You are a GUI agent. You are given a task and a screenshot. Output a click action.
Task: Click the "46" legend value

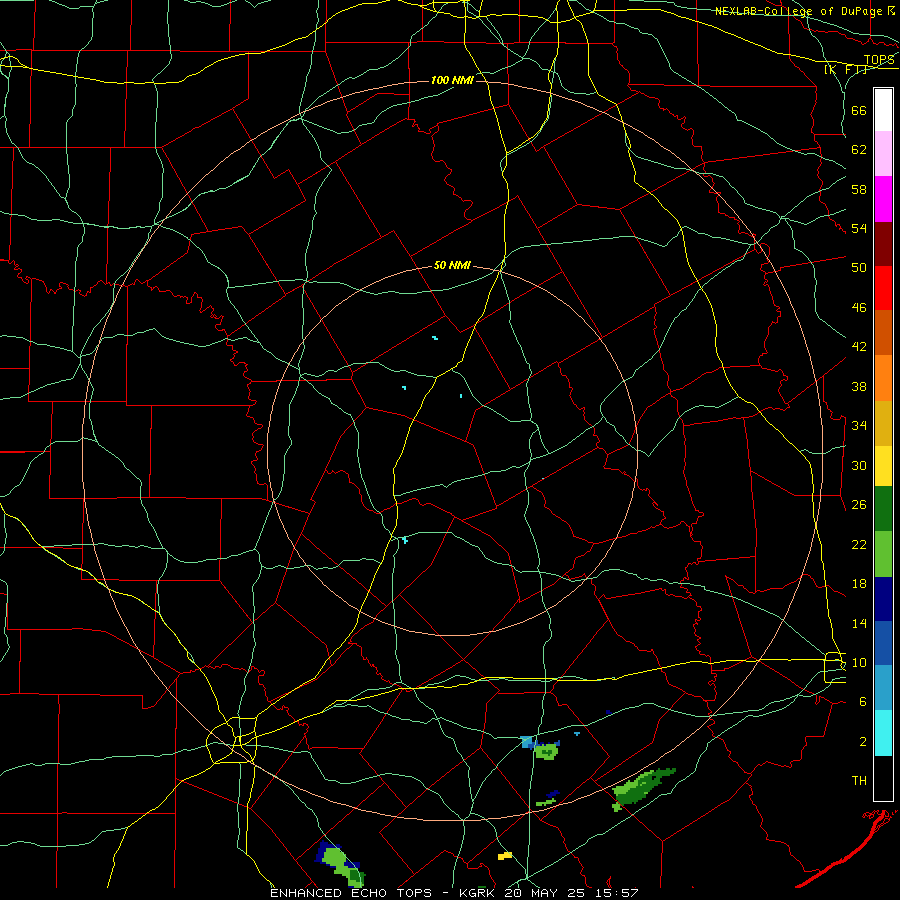859,308
